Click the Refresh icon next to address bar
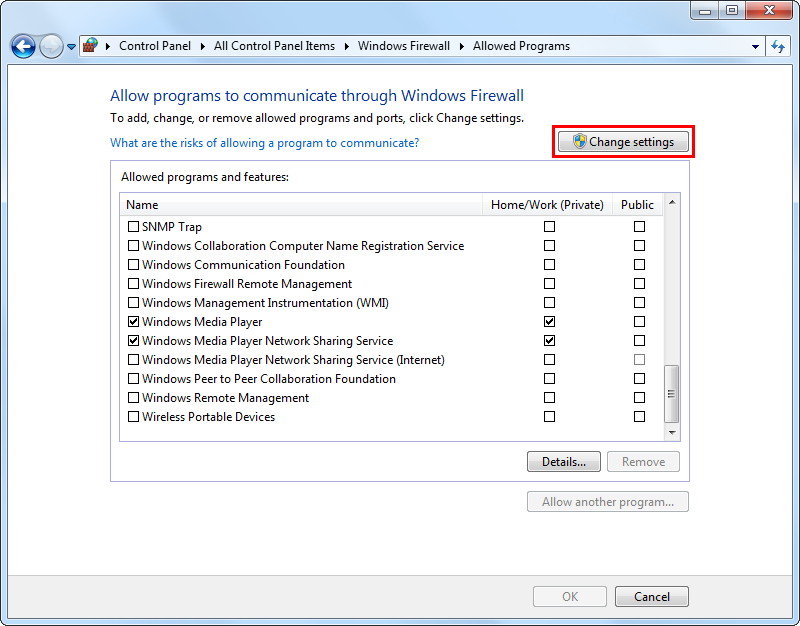 point(778,46)
